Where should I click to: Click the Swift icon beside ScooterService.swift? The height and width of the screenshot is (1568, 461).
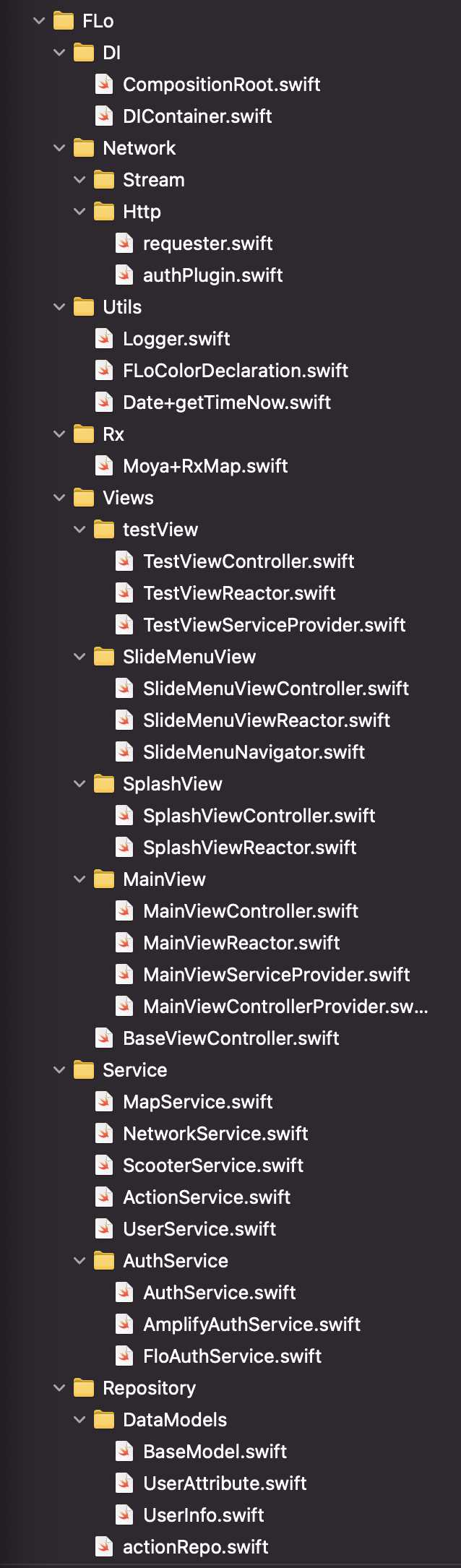104,1166
